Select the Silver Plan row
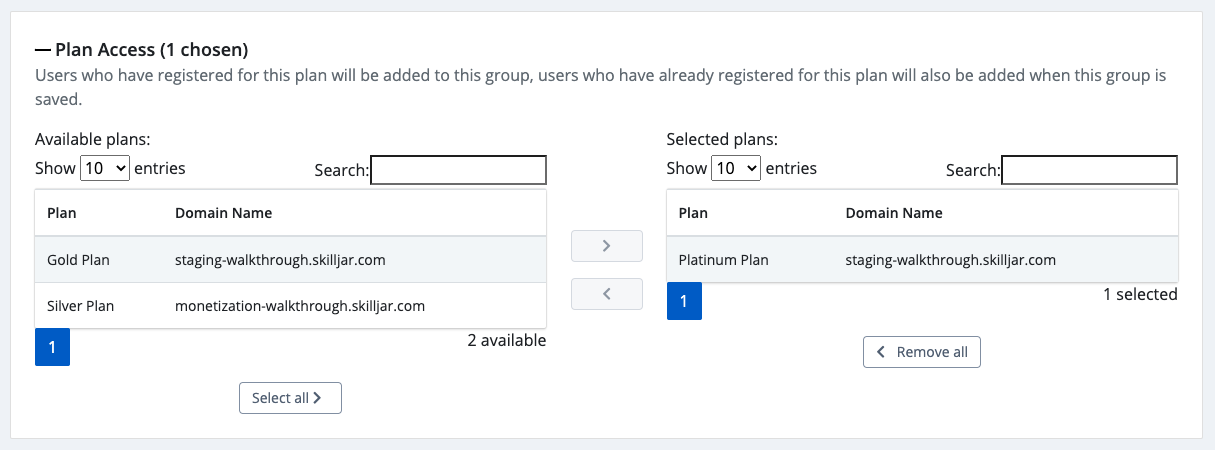The height and width of the screenshot is (450, 1215). pos(291,306)
